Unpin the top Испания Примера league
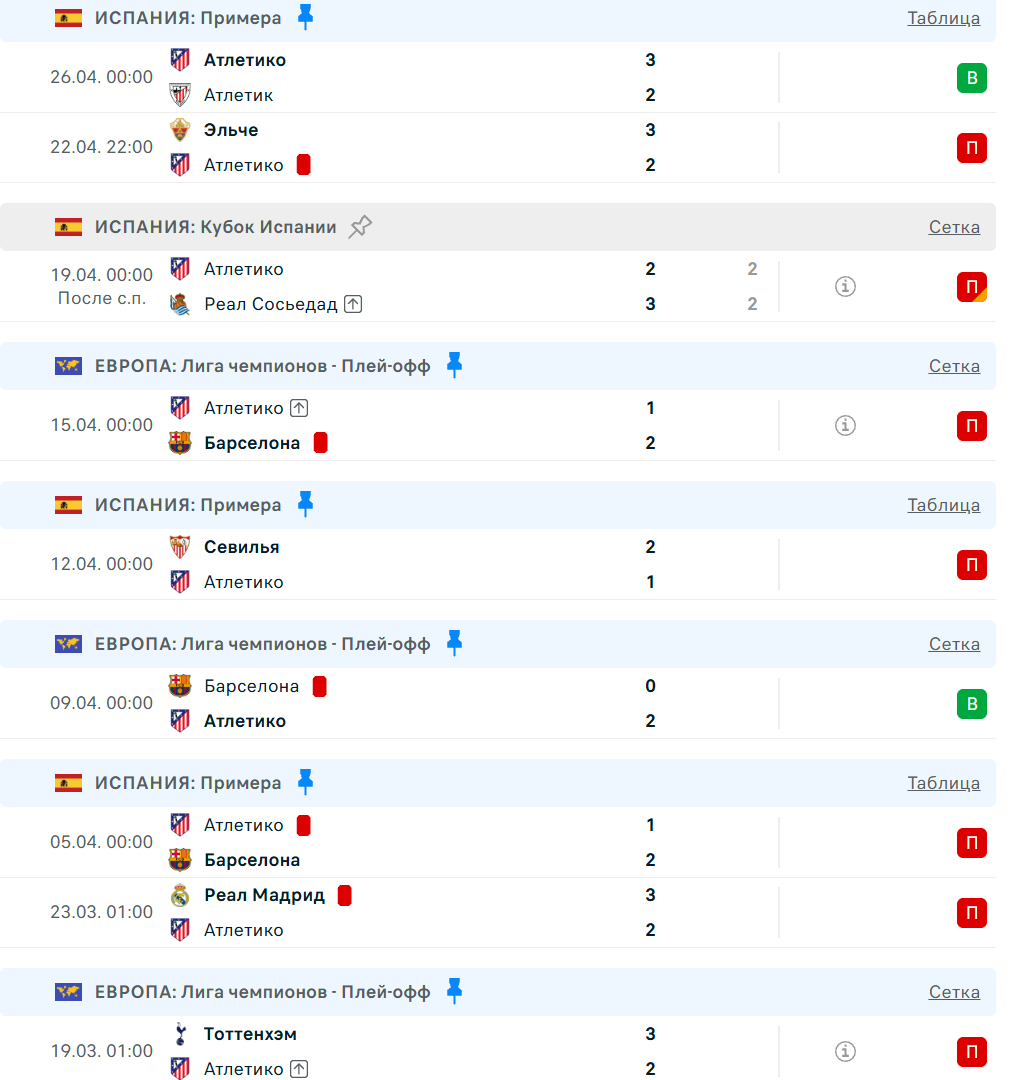The height and width of the screenshot is (1080, 1012). click(306, 17)
